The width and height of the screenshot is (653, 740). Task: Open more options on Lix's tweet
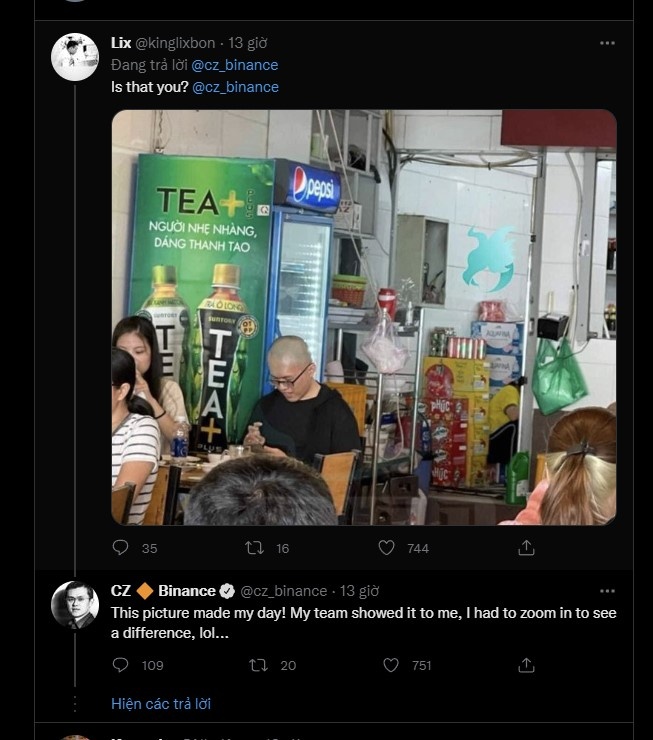click(x=607, y=43)
